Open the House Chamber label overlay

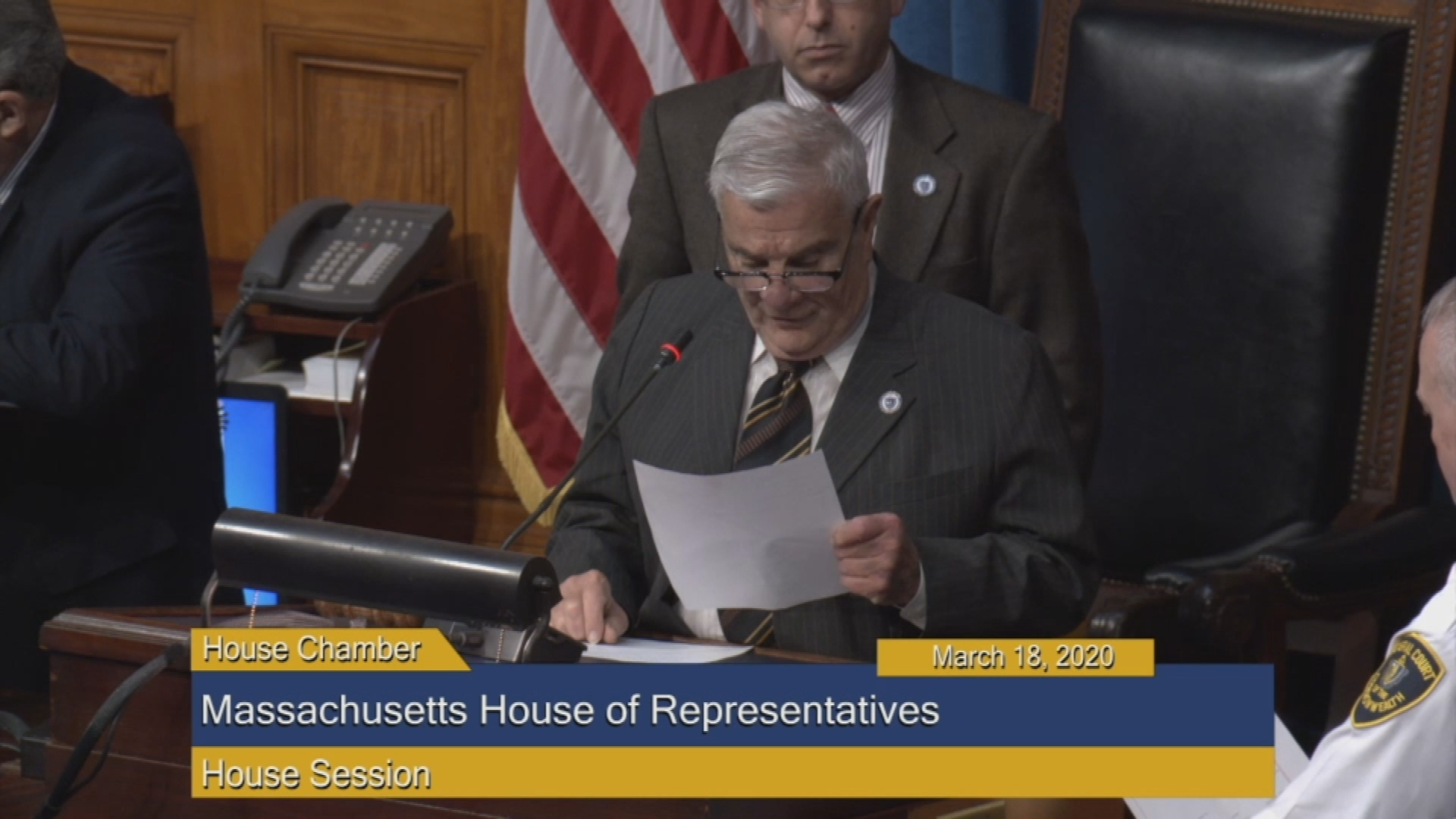[311, 648]
